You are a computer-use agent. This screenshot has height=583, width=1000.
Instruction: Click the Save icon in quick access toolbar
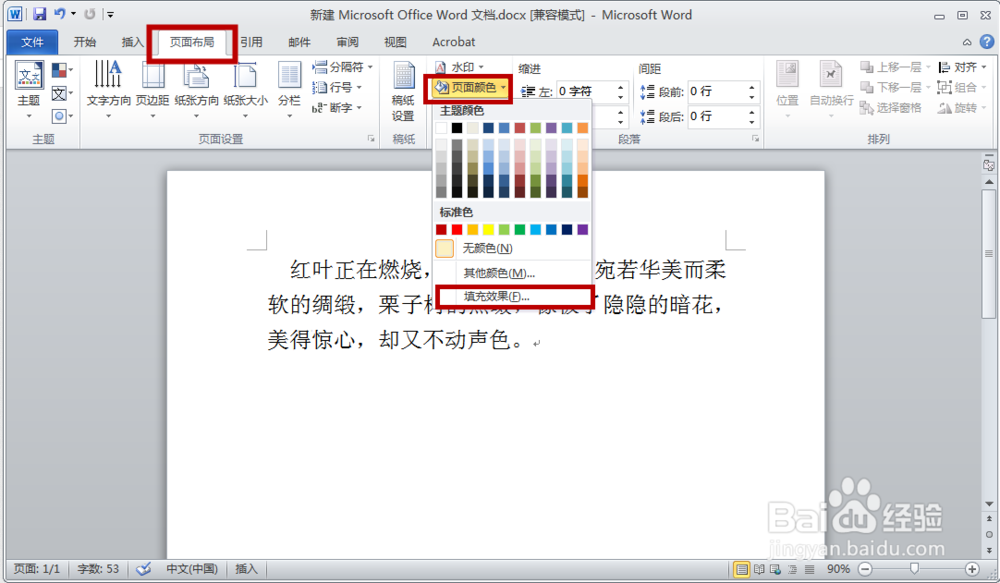(40, 13)
